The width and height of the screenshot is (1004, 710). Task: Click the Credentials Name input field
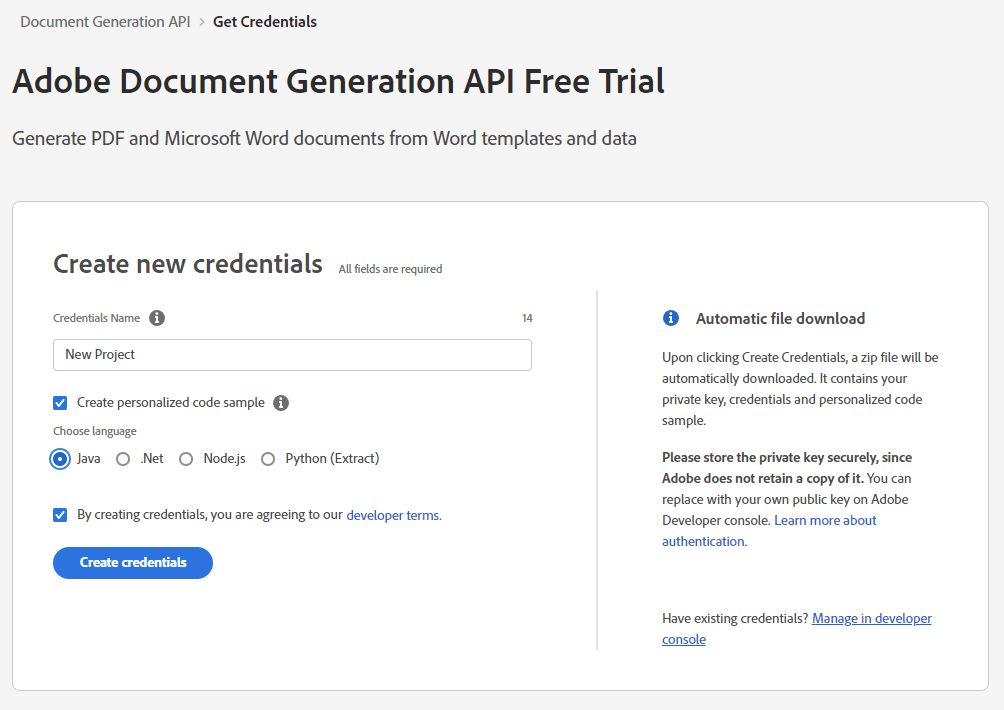point(292,355)
